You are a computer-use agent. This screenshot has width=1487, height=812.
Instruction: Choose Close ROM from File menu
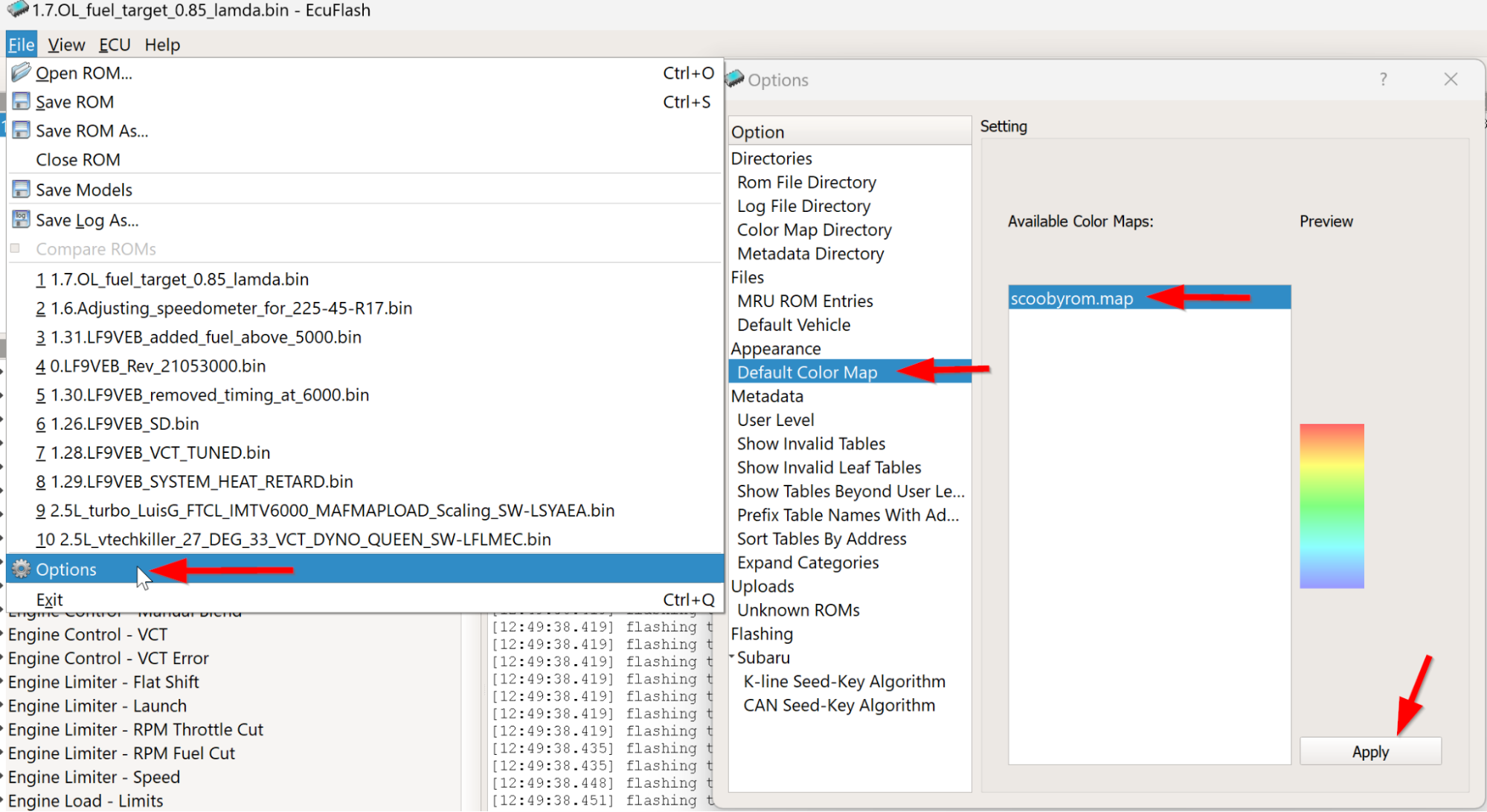point(364,159)
